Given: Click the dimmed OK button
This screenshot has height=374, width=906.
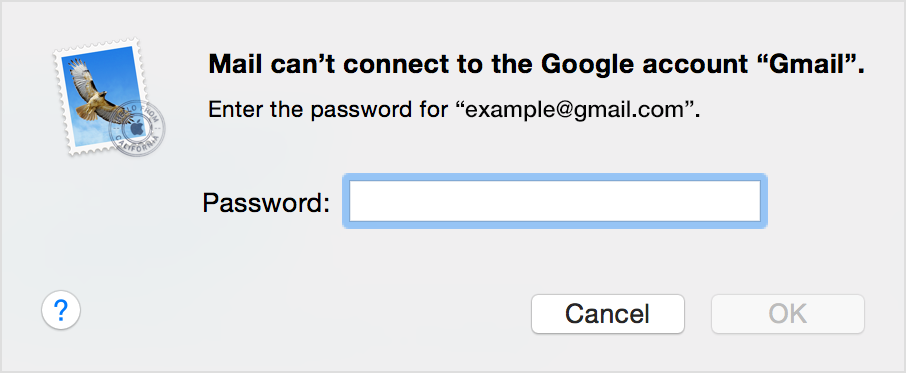Looking at the screenshot, I should (x=788, y=314).
